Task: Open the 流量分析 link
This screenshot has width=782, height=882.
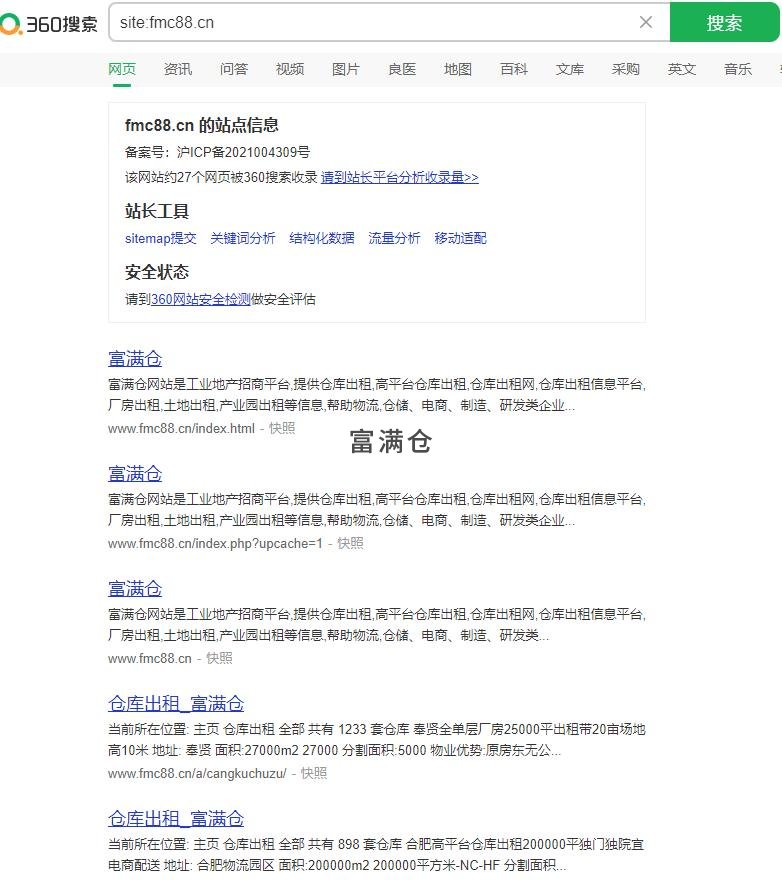Action: click(x=394, y=238)
